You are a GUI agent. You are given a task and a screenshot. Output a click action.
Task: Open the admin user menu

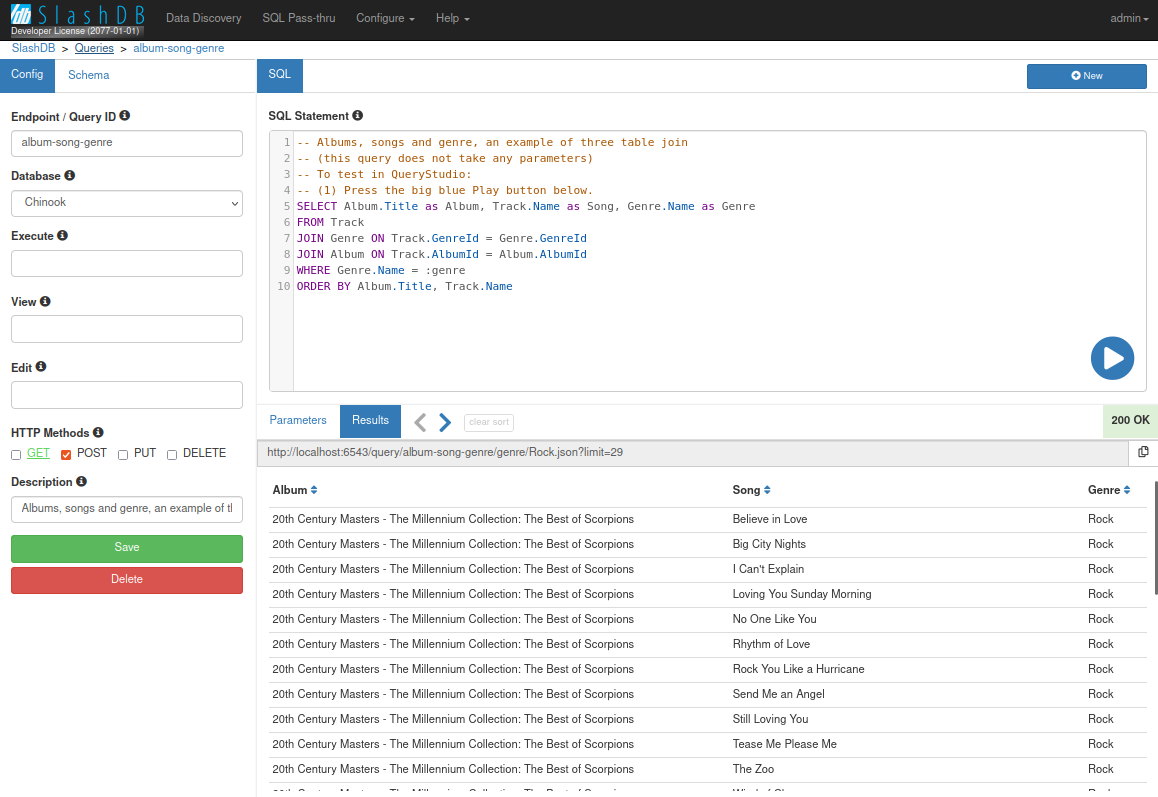pyautogui.click(x=1129, y=18)
